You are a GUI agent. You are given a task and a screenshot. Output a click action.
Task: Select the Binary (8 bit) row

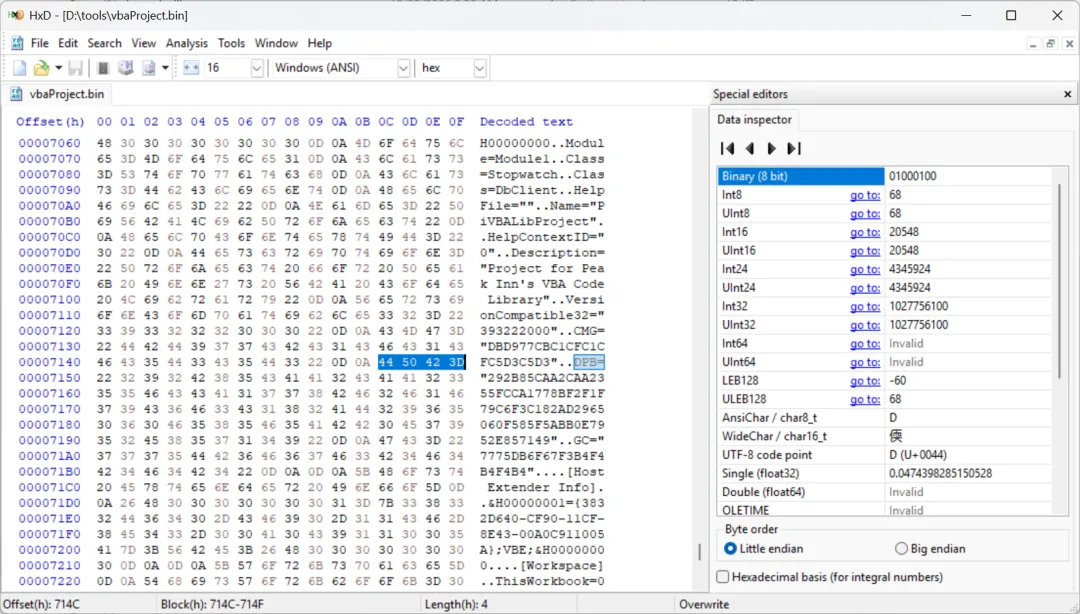[884, 176]
